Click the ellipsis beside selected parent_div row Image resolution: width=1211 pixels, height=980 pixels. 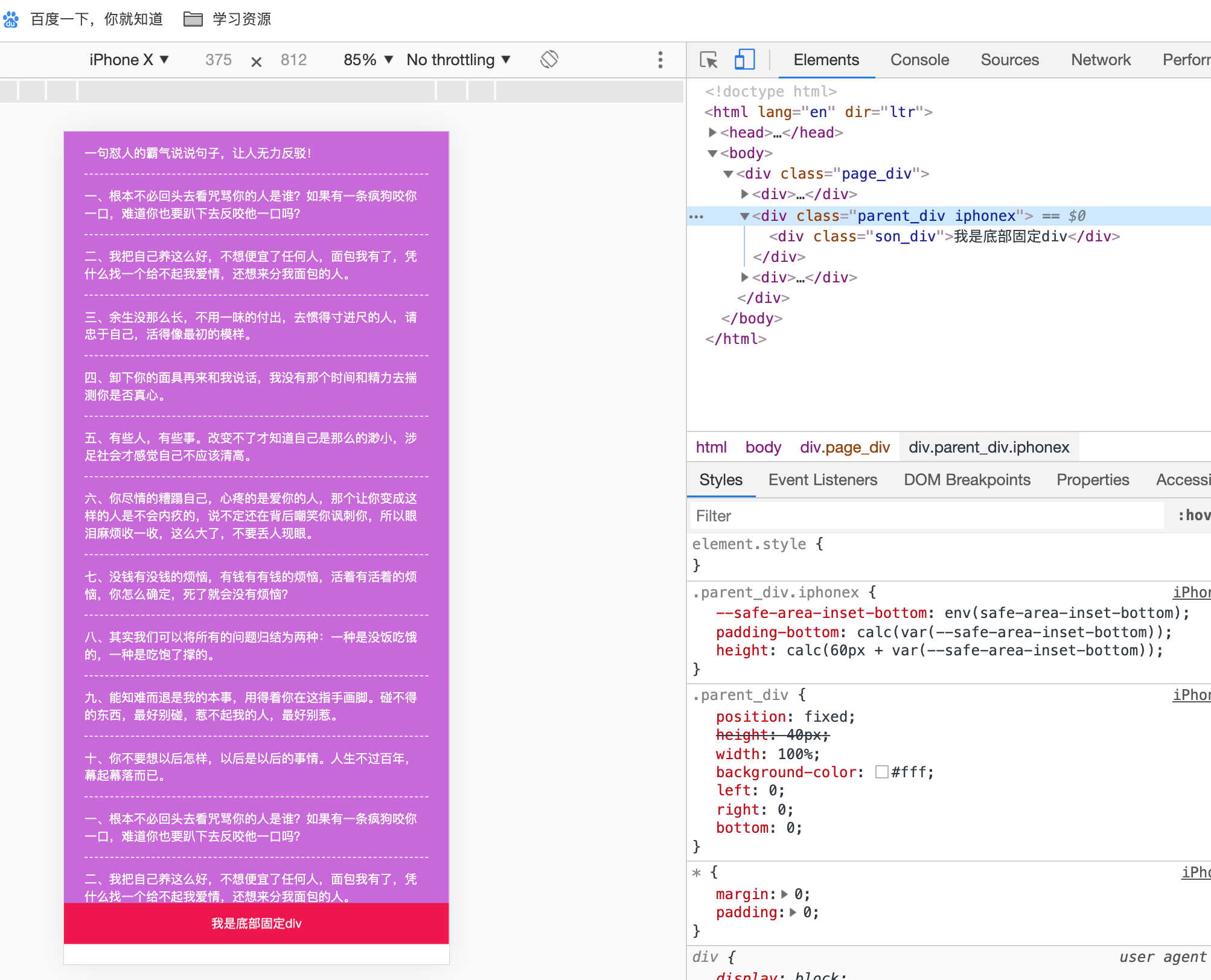[696, 216]
